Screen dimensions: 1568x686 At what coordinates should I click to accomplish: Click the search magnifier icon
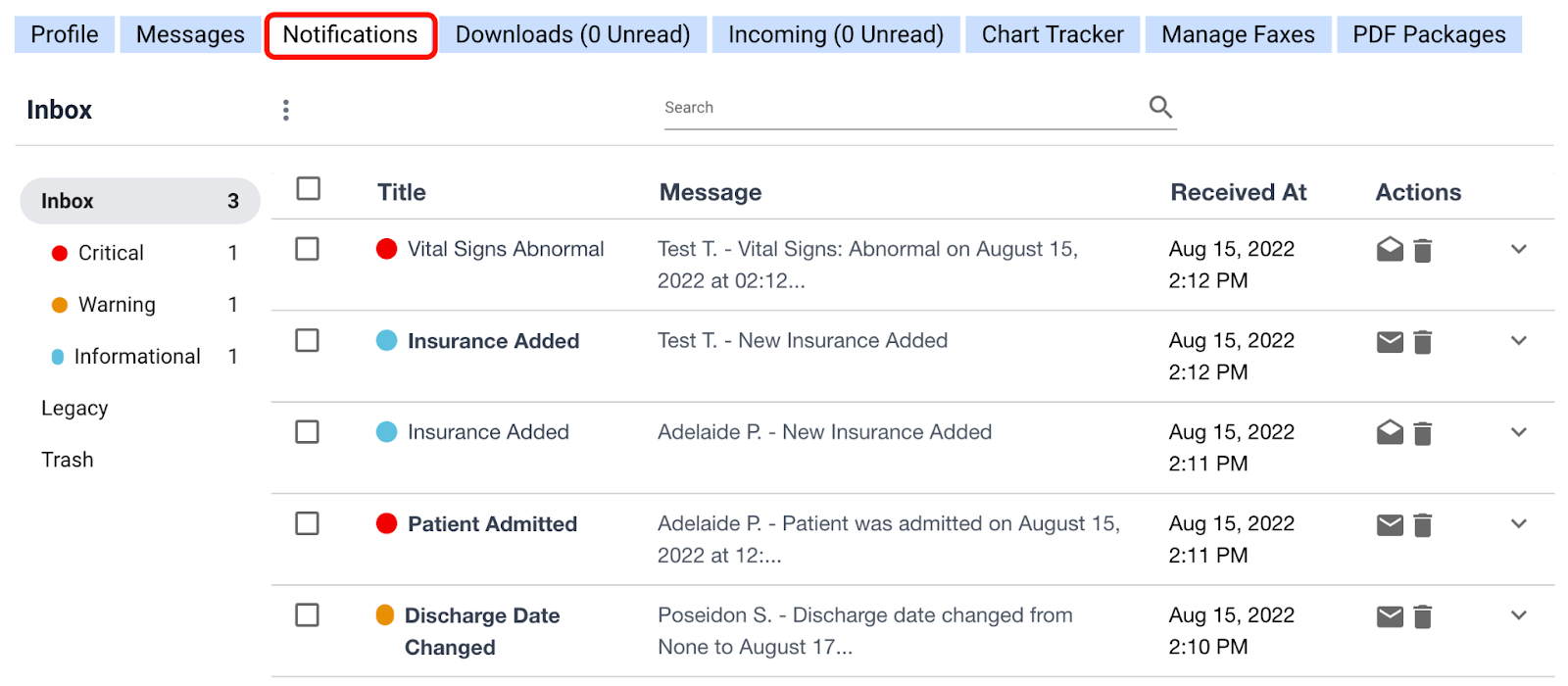[x=1160, y=107]
